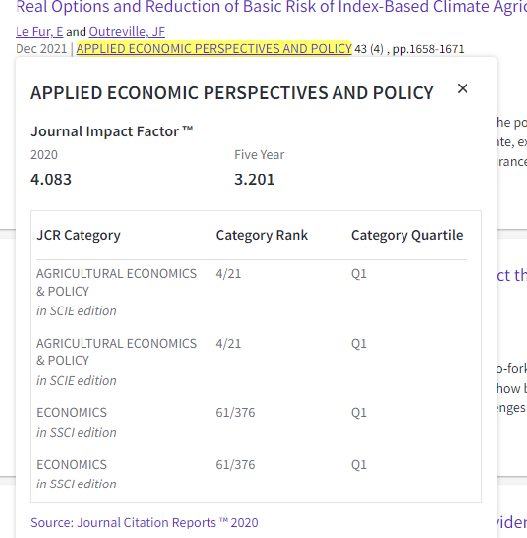
Task: Click highlighted journal link Applied Economic Perspectives and Policy
Action: coord(214,48)
